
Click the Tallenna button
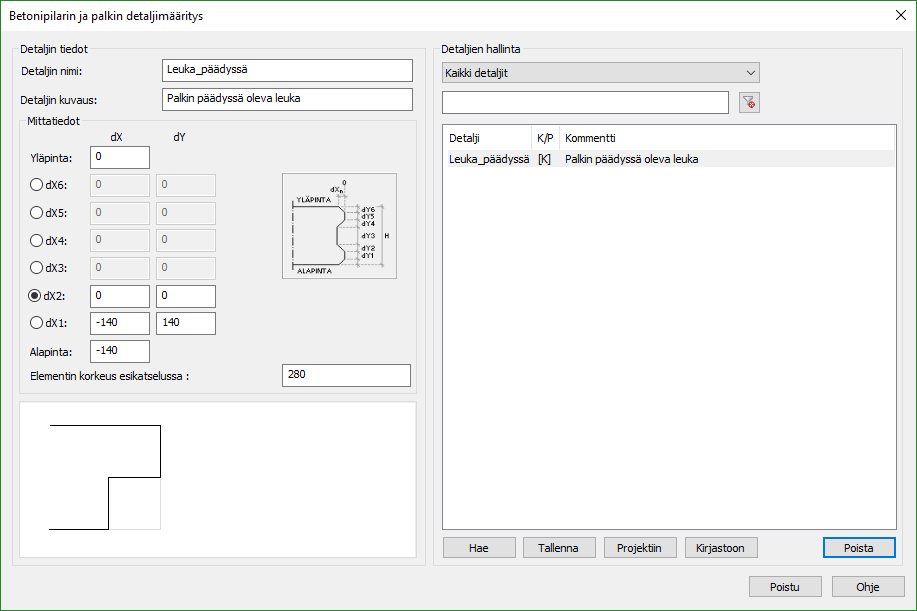coord(558,548)
